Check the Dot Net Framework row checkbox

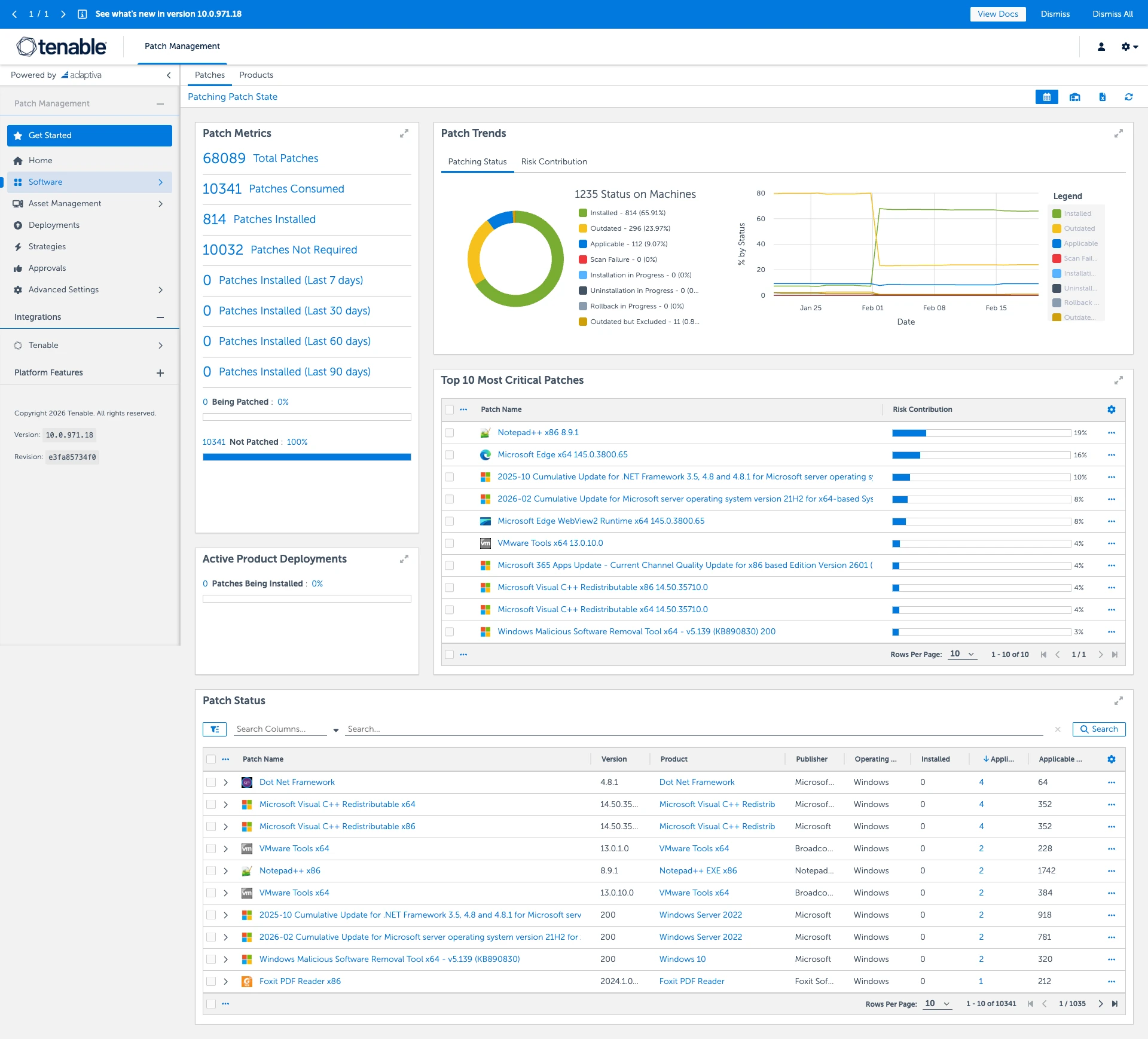(211, 783)
